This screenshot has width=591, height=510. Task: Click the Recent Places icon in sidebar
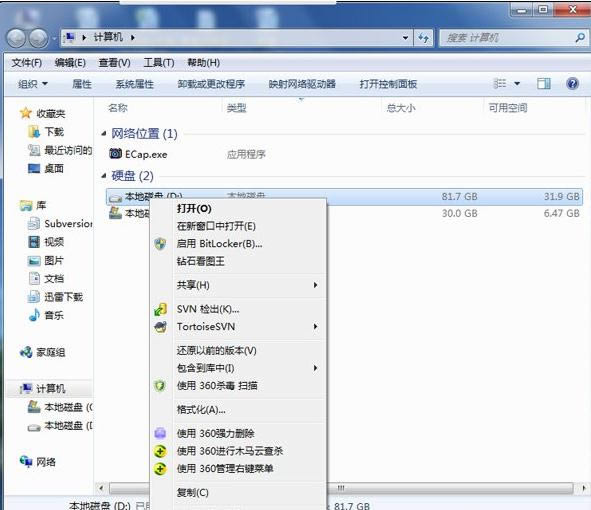(34, 150)
